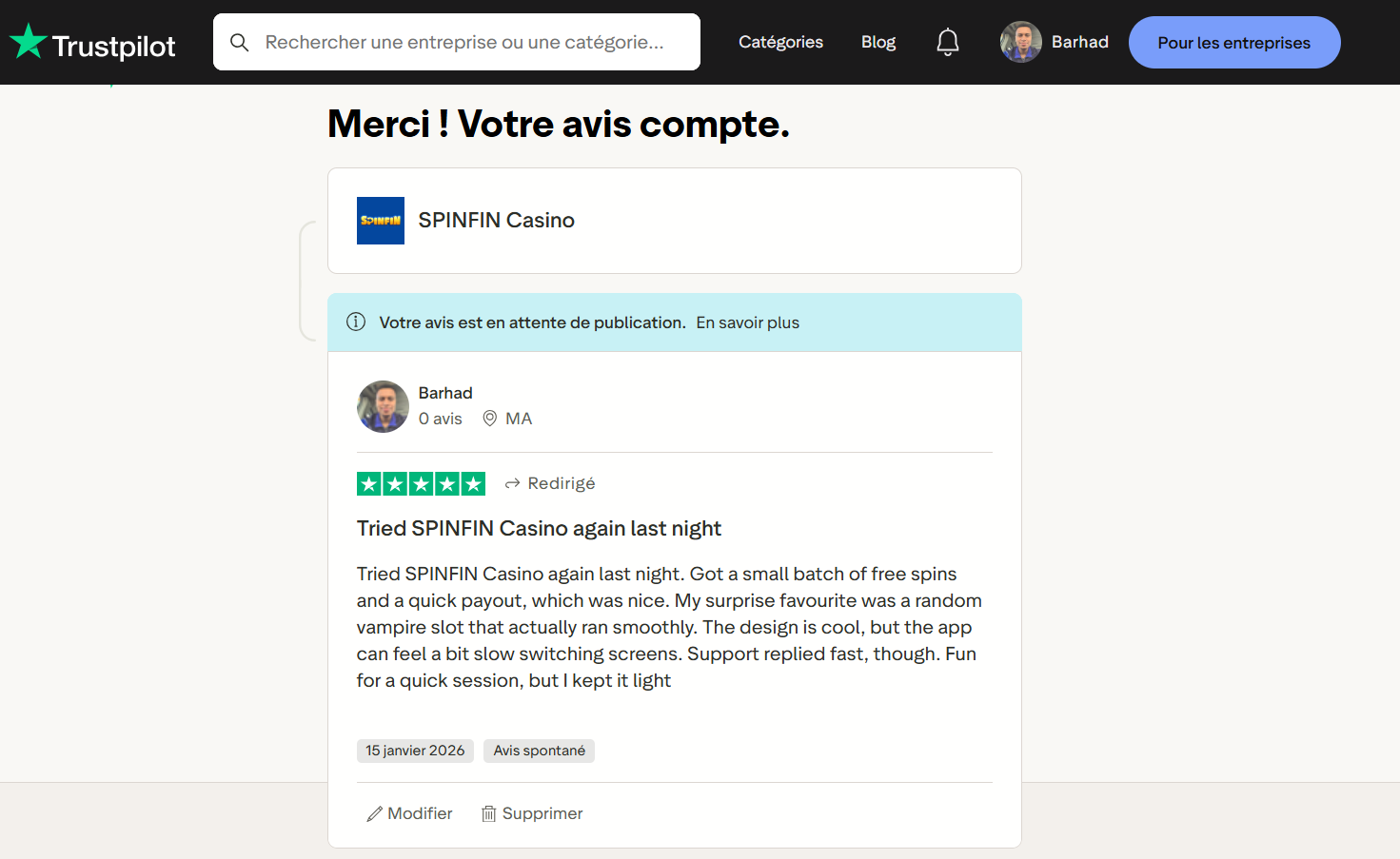
Task: Click the reviewer Barhad avatar in the review
Action: click(383, 406)
